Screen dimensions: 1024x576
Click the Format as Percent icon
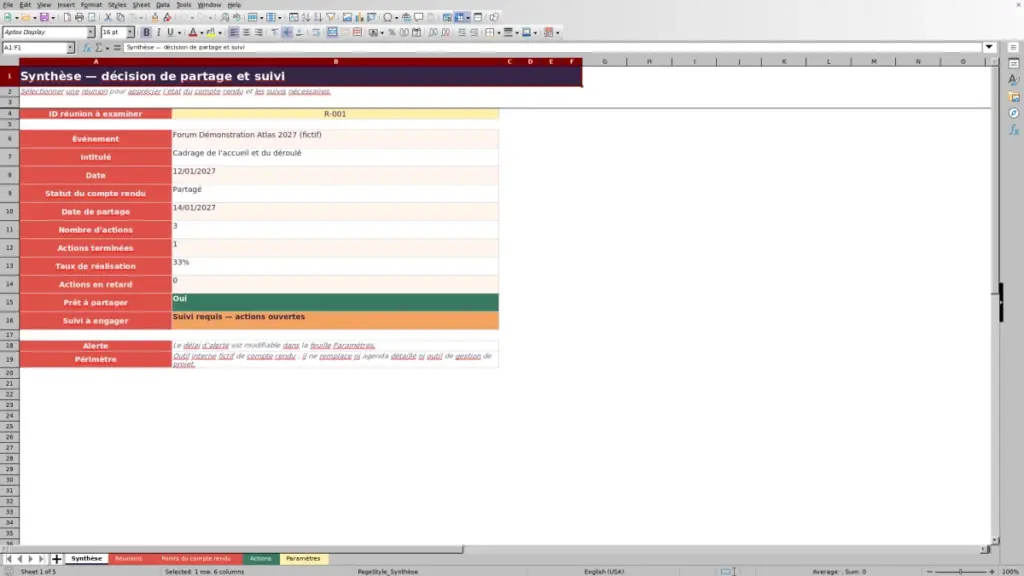coord(392,32)
